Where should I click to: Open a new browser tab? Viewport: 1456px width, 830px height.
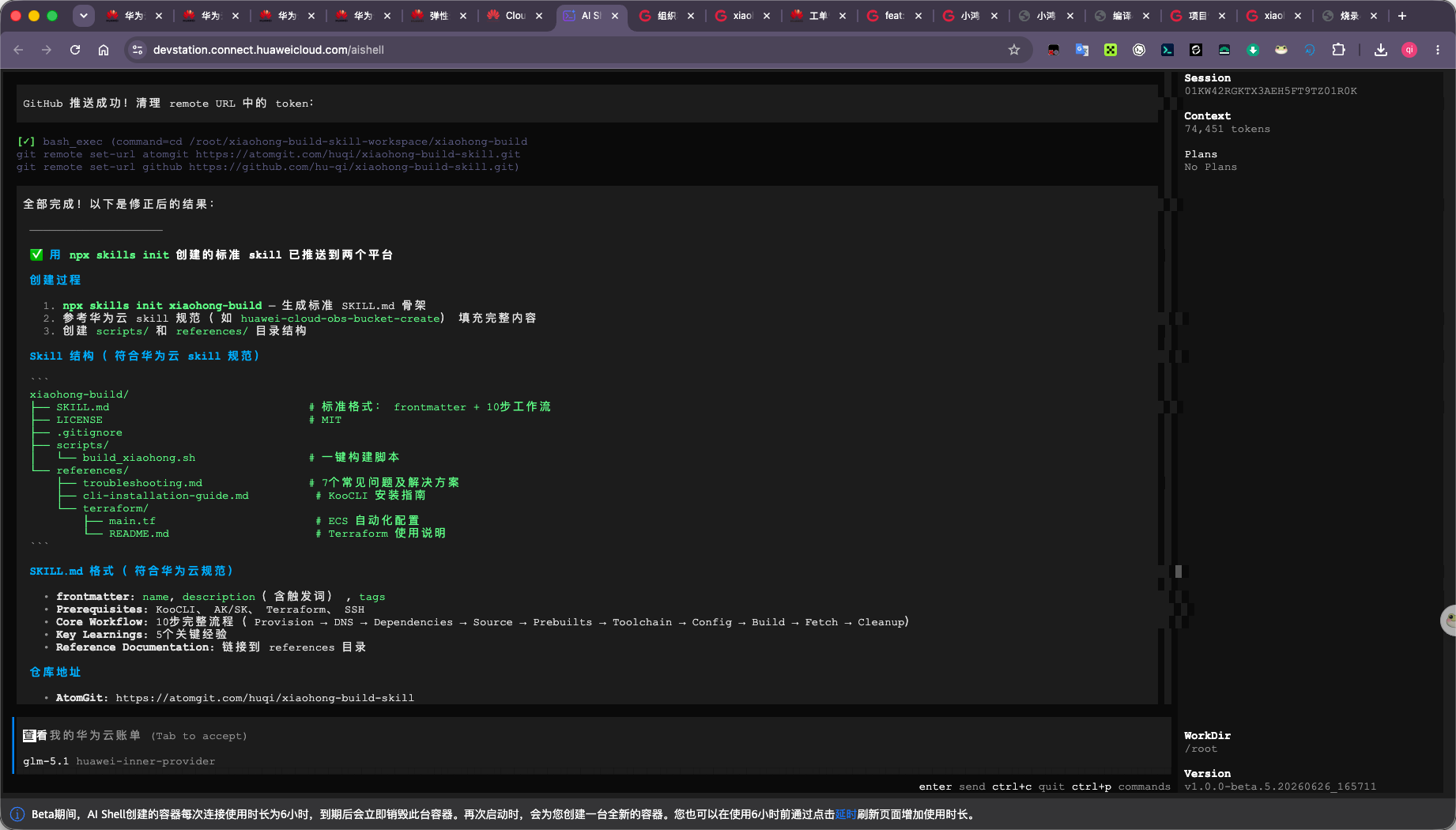tap(1402, 16)
